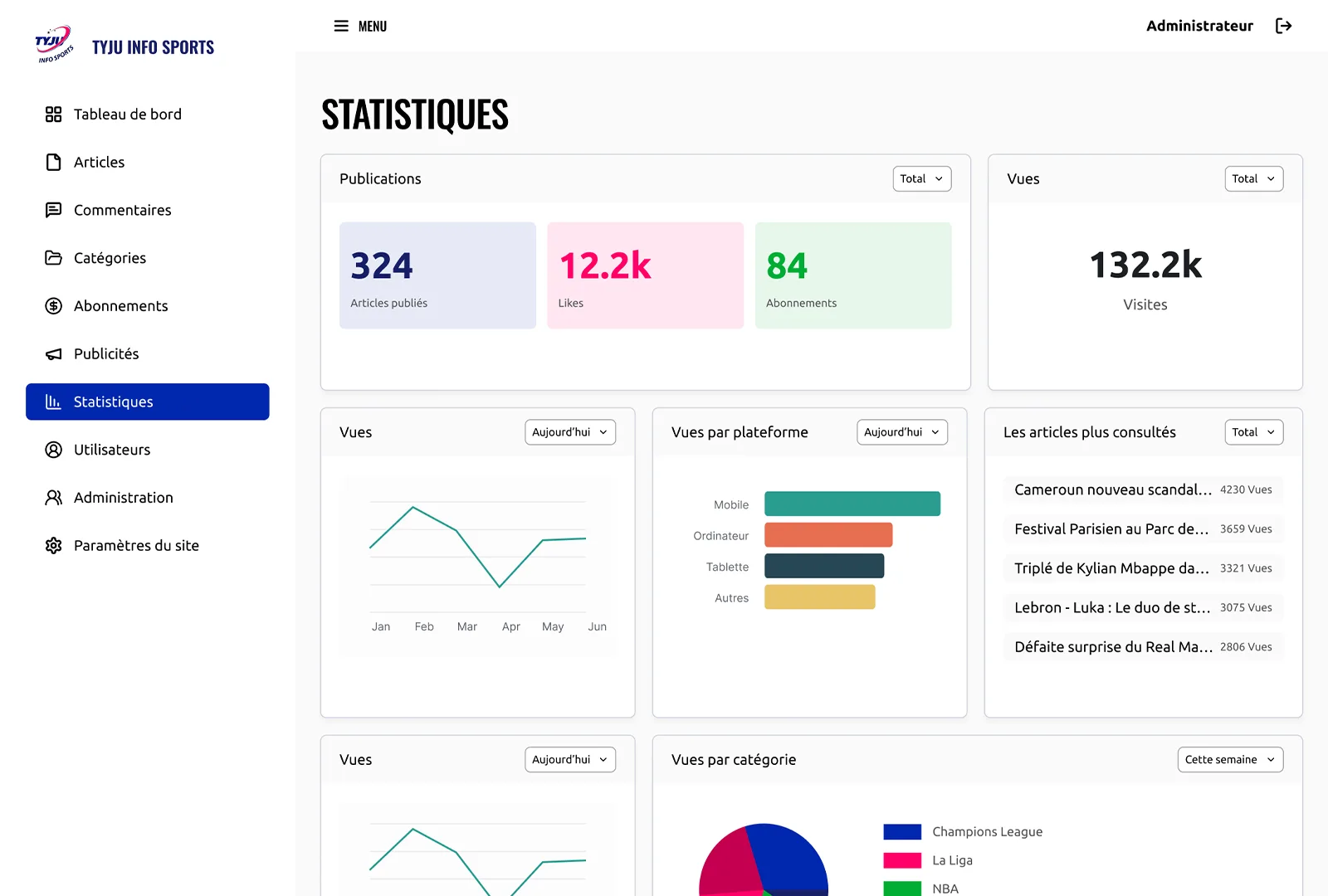This screenshot has height=896, width=1328.
Task: Open the Utilisateurs menu label
Action: (112, 450)
